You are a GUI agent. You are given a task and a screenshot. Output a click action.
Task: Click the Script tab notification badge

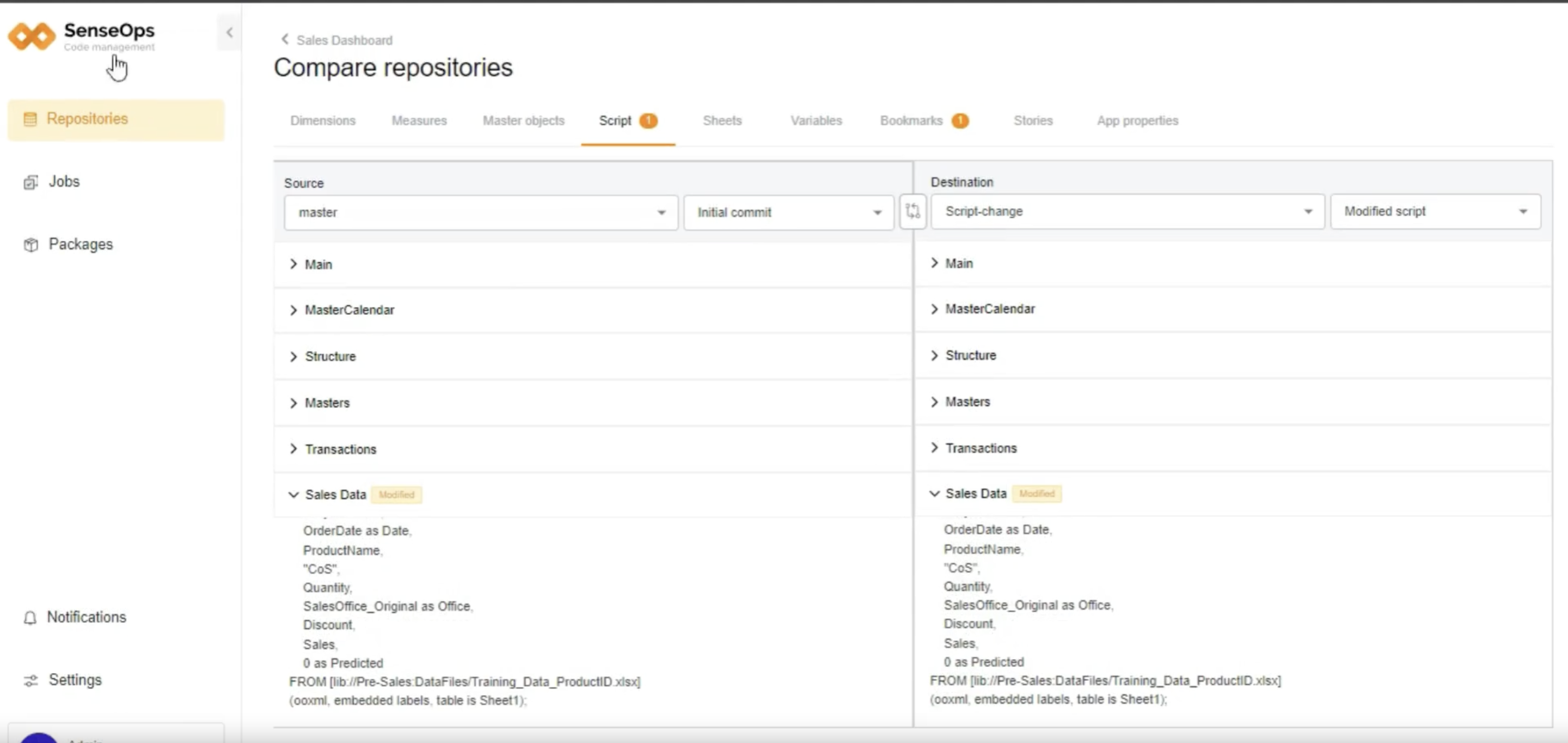click(x=648, y=120)
